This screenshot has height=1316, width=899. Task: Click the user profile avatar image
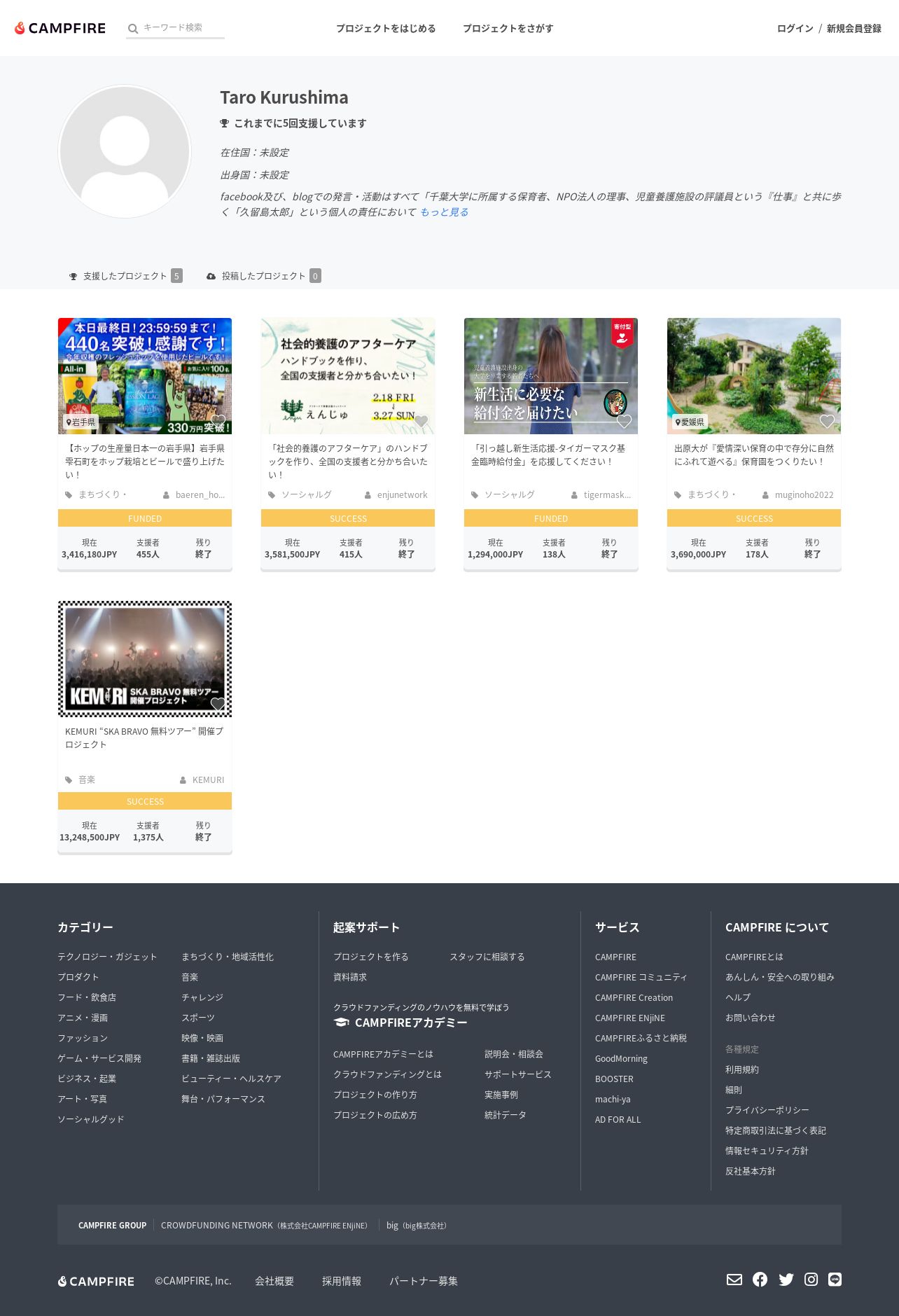pos(125,151)
